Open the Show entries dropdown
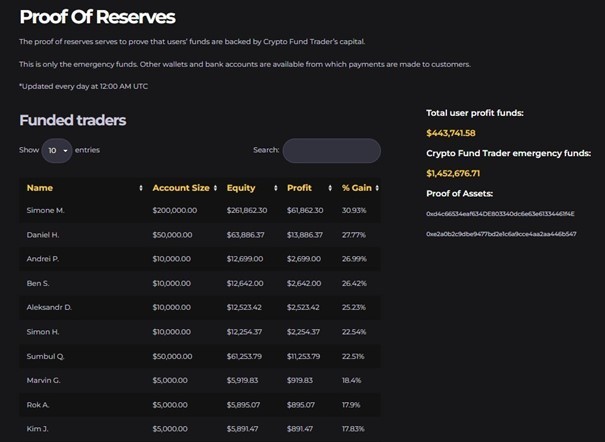Screen dimensions: 605x442 [x=57, y=150]
